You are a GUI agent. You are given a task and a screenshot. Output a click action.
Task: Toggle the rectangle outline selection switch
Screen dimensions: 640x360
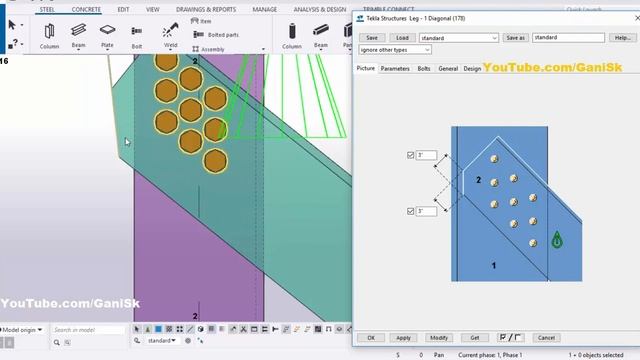tap(254, 329)
